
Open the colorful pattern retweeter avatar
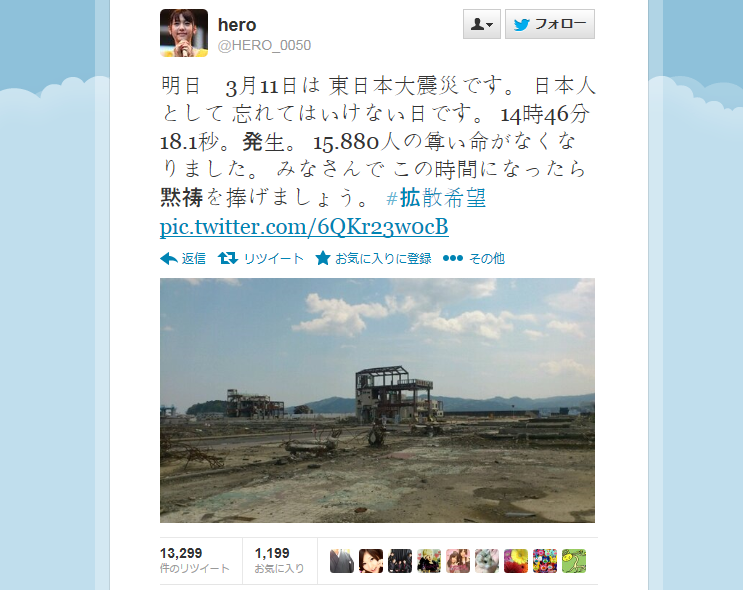545,561
